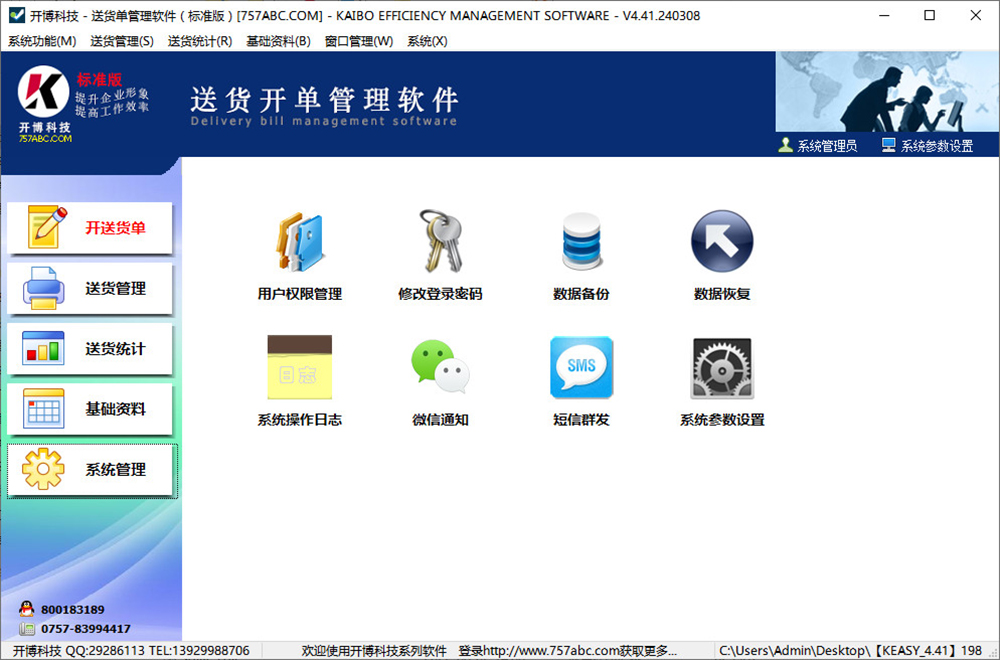Click the QQ number 800183189
This screenshot has height=660, width=1000.
click(73, 610)
